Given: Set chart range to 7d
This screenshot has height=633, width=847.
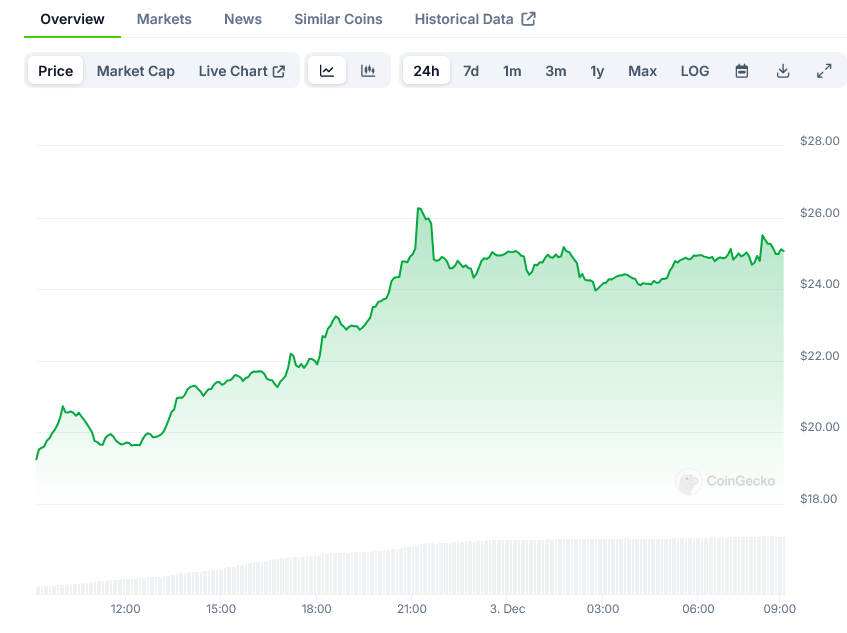Looking at the screenshot, I should point(471,71).
